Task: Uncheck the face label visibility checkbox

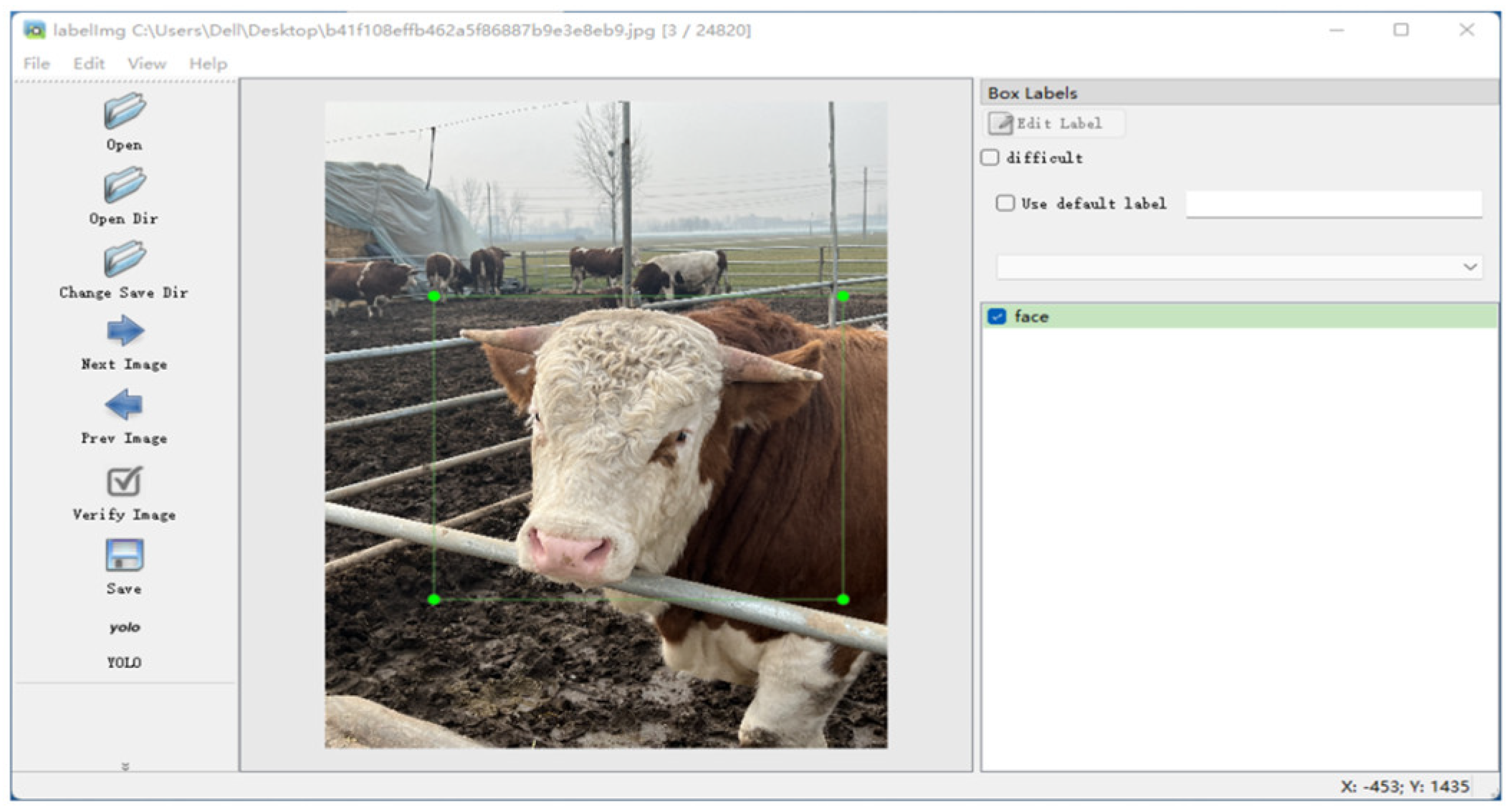Action: [997, 317]
